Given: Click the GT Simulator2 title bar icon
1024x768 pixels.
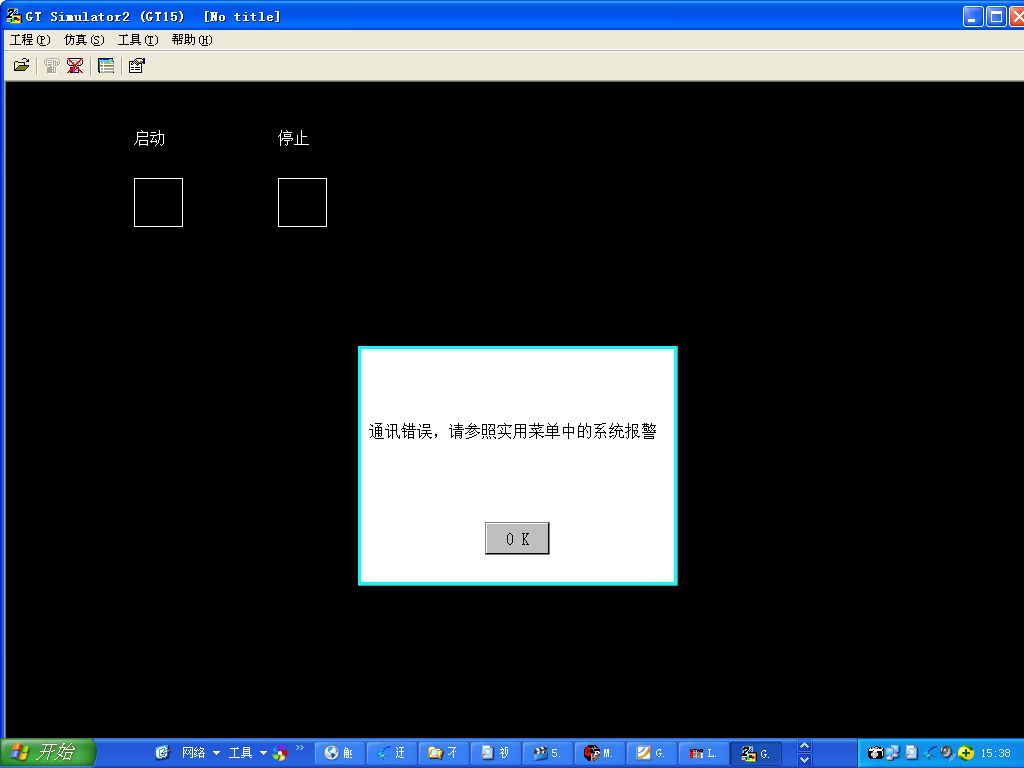Looking at the screenshot, I should coord(14,17).
